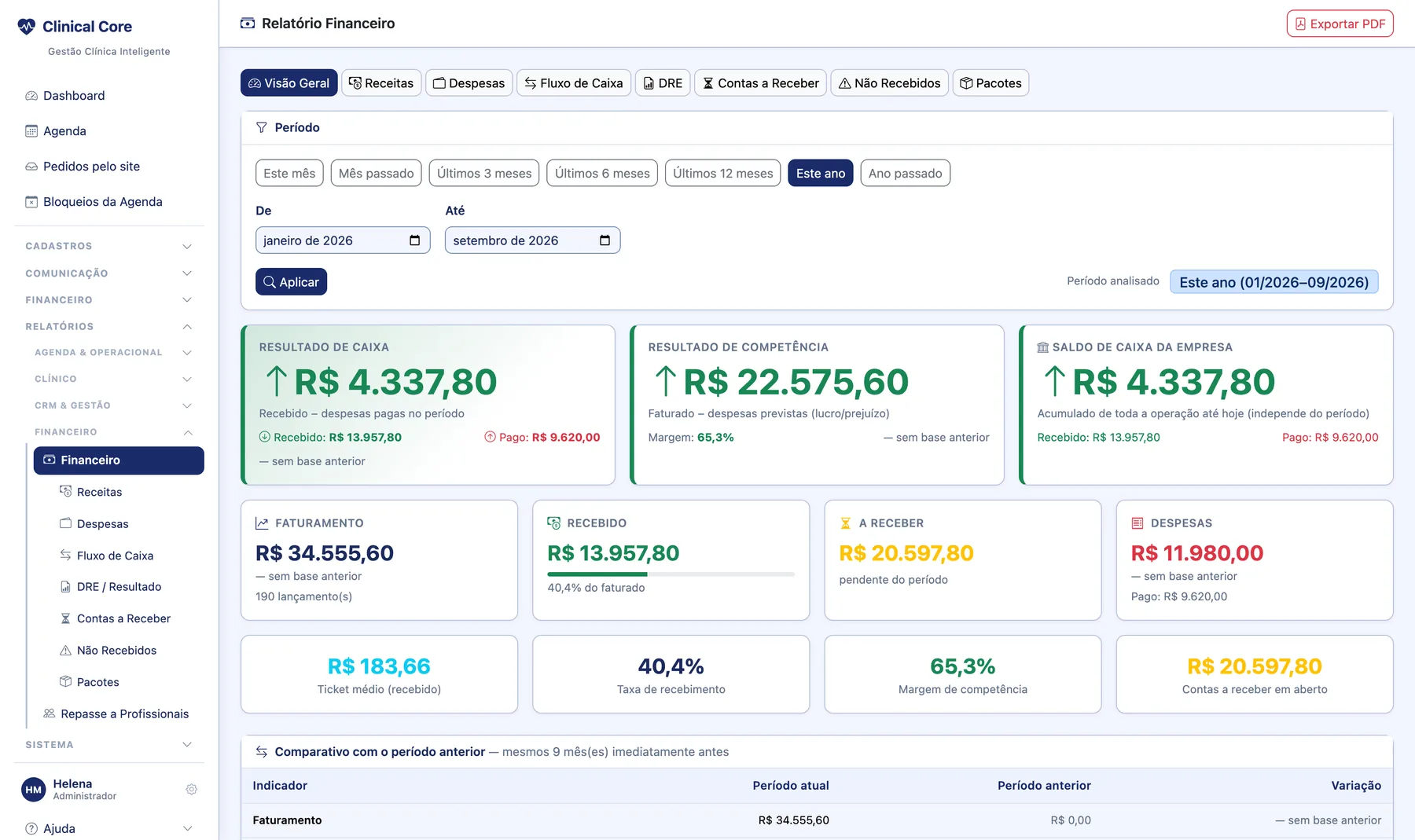This screenshot has height=840, width=1415.
Task: Expand the CRM & GESTÃO subsection
Action: click(x=113, y=405)
